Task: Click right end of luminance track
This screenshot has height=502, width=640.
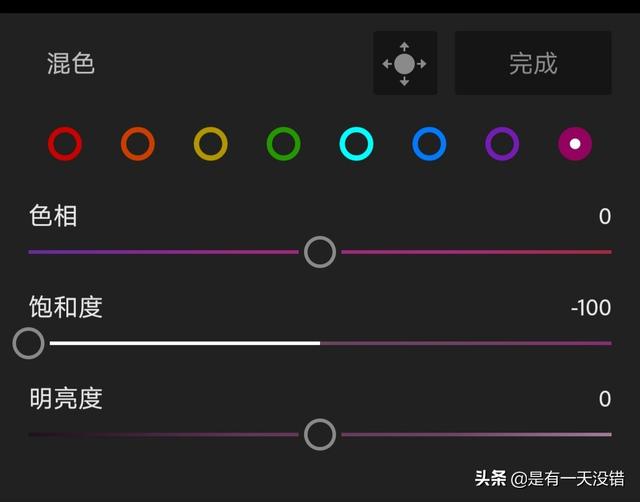Action: (x=607, y=434)
